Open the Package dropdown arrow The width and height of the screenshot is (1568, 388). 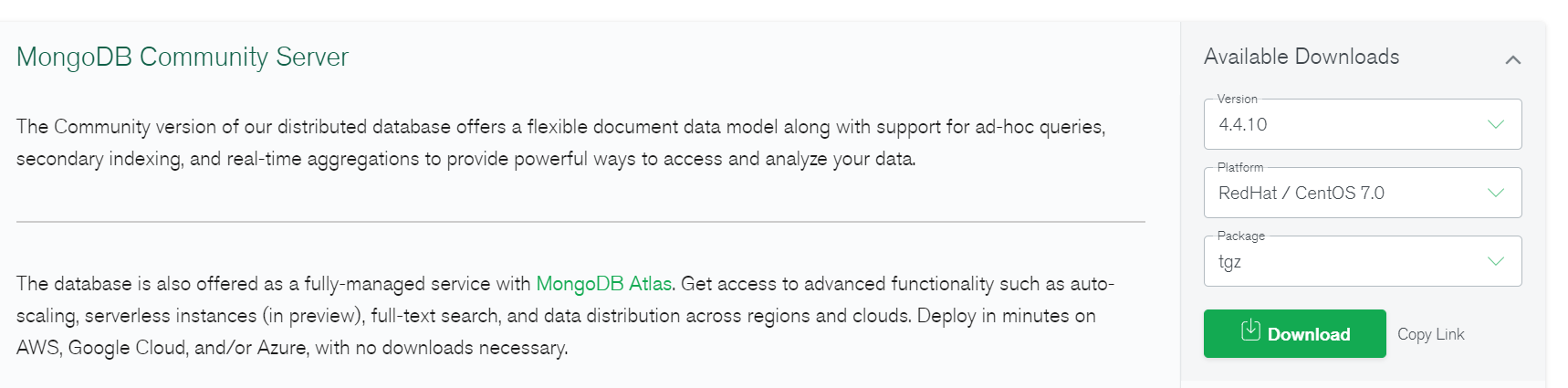pos(1495,261)
